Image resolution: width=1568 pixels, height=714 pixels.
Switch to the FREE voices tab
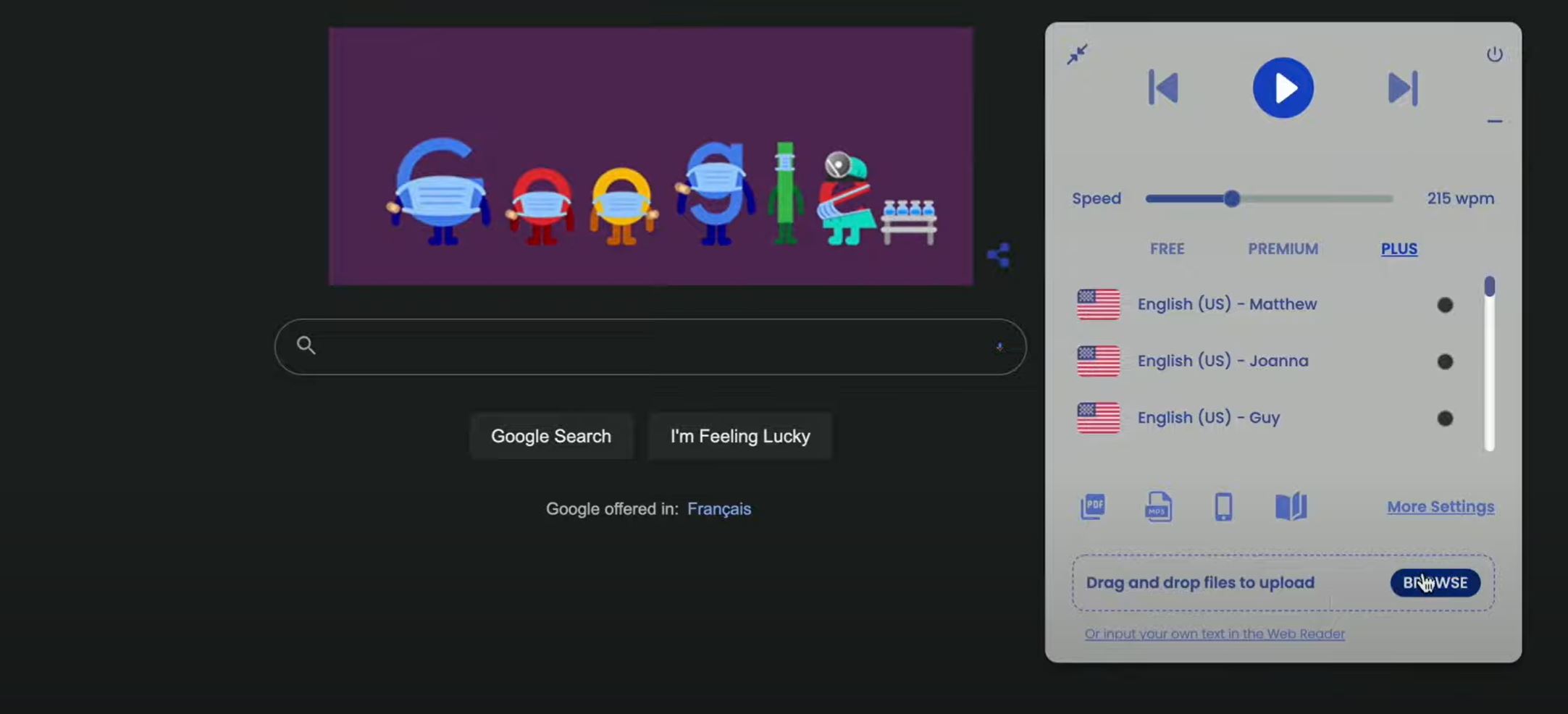pyautogui.click(x=1167, y=249)
